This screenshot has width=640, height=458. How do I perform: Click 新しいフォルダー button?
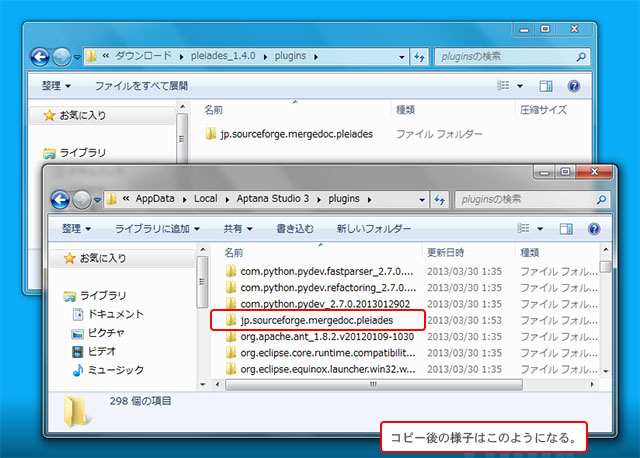coord(374,229)
